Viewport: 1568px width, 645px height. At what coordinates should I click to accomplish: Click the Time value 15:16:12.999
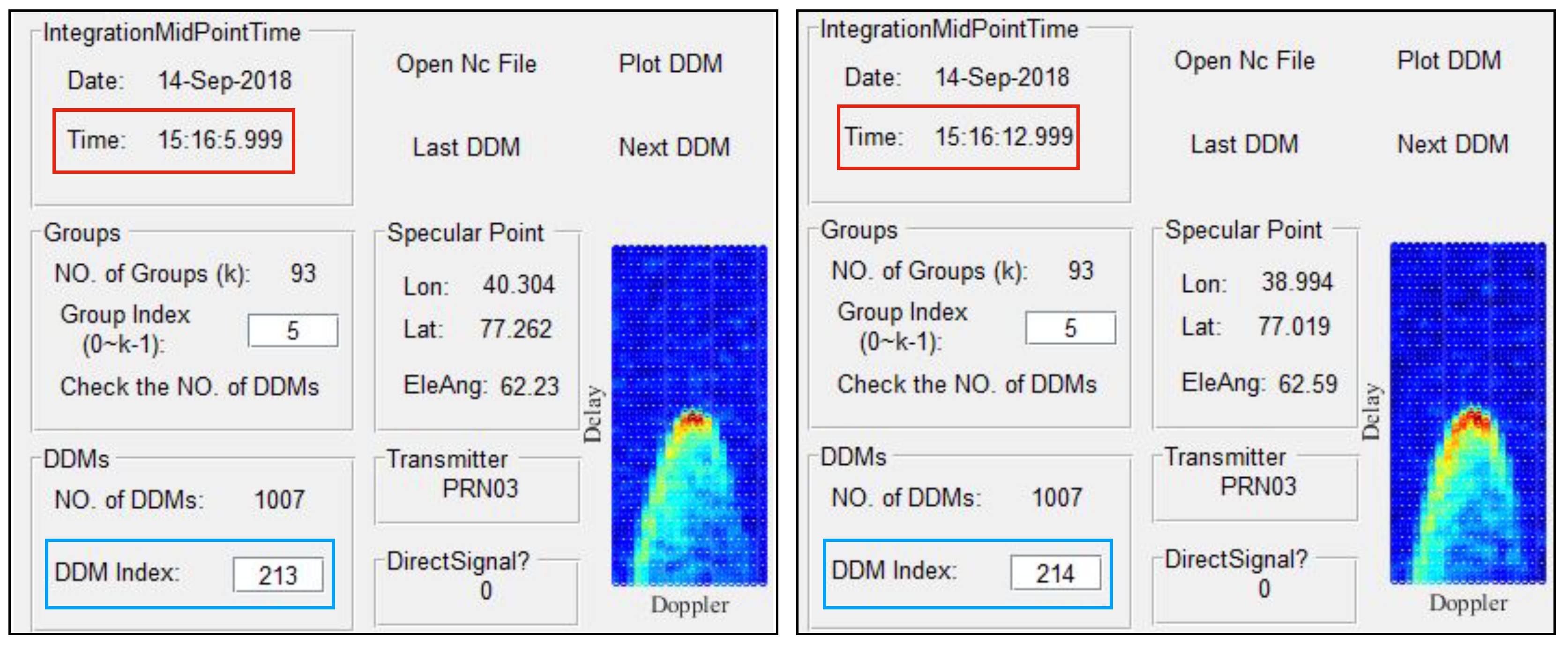(1002, 136)
